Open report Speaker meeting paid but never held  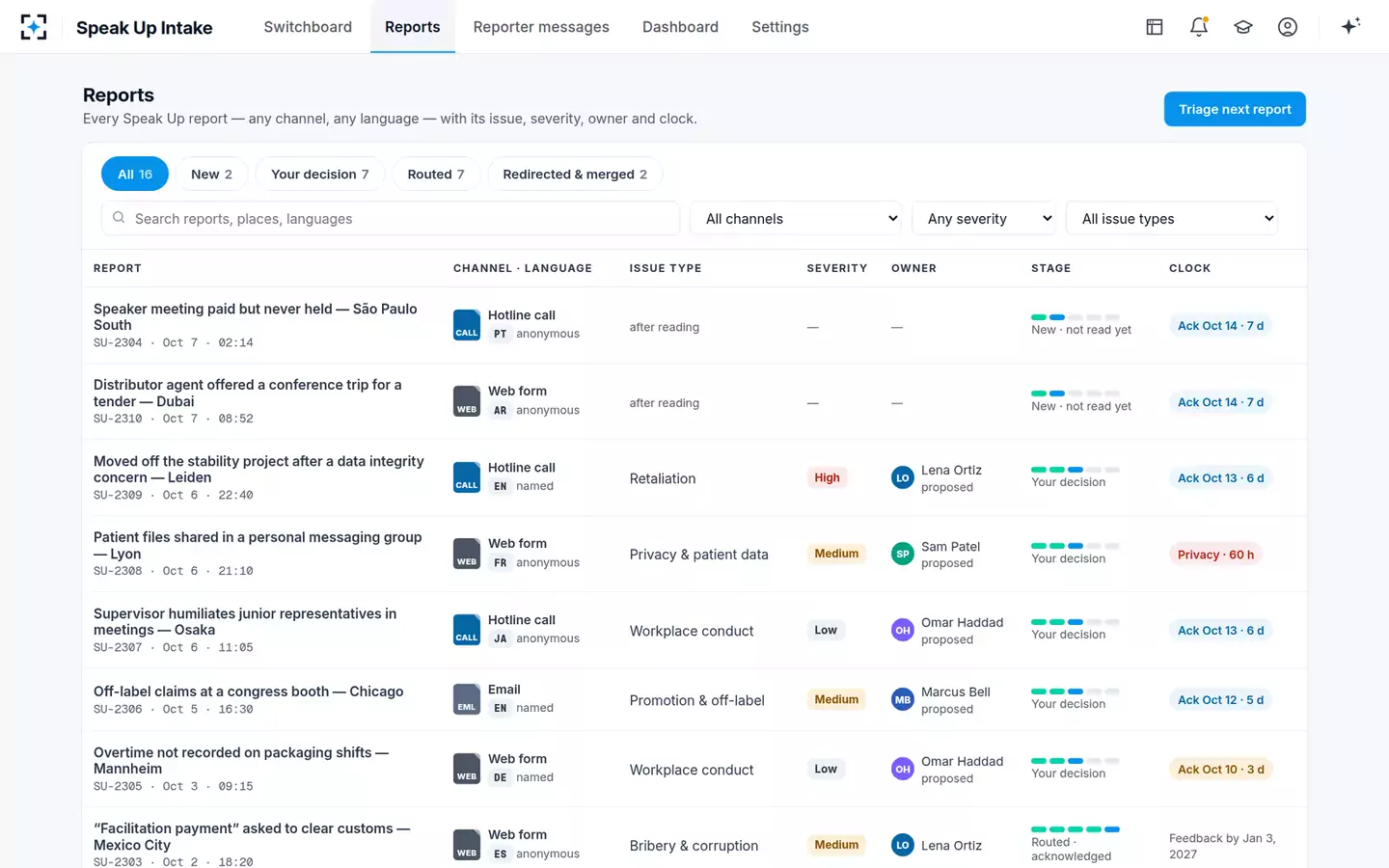click(256, 316)
